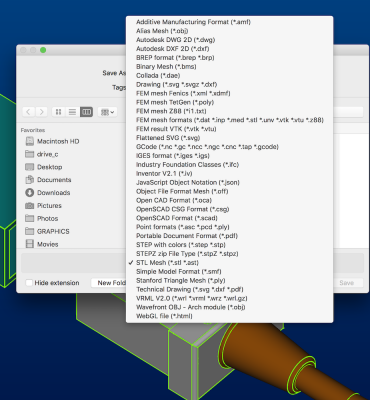This screenshot has height=400, width=370.
Task: Pick Inventor V2.1 (*.iv)
Action: 229,174
